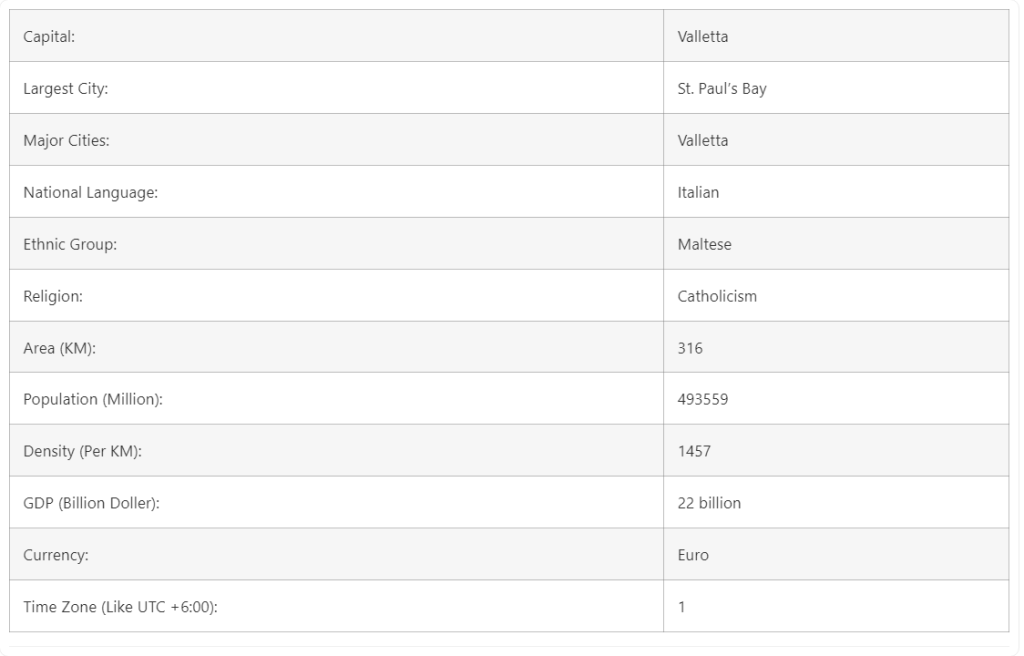This screenshot has height=656, width=1024.
Task: Select the population value 493559
Action: [703, 400]
